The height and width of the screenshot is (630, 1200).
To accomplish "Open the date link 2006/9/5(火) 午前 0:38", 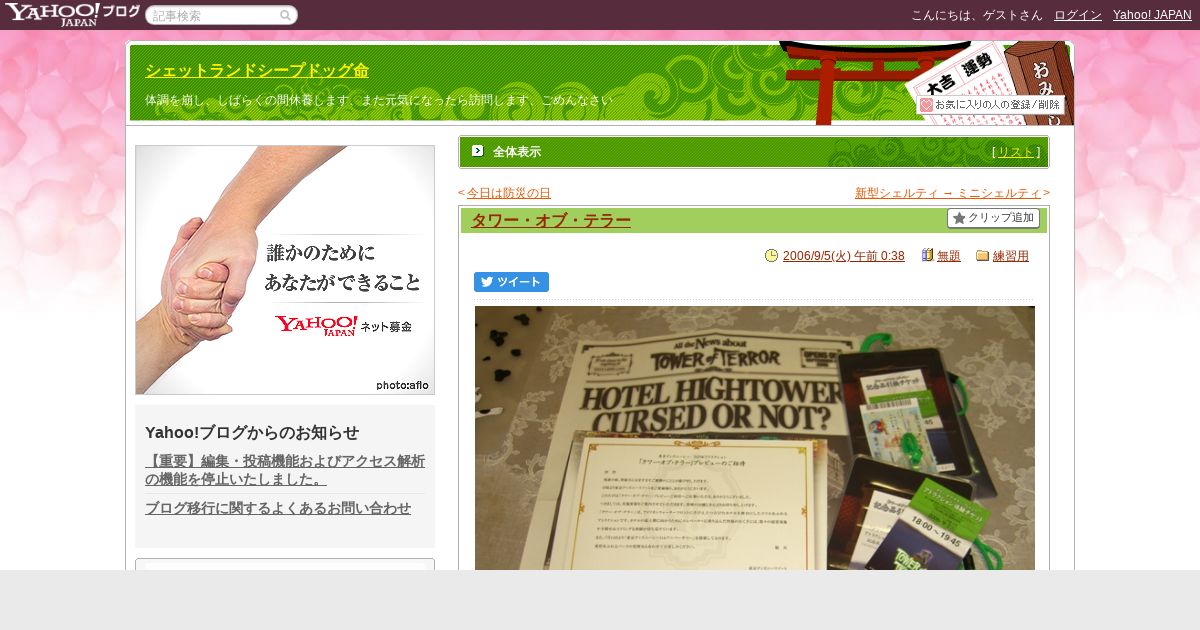I will click(x=843, y=256).
